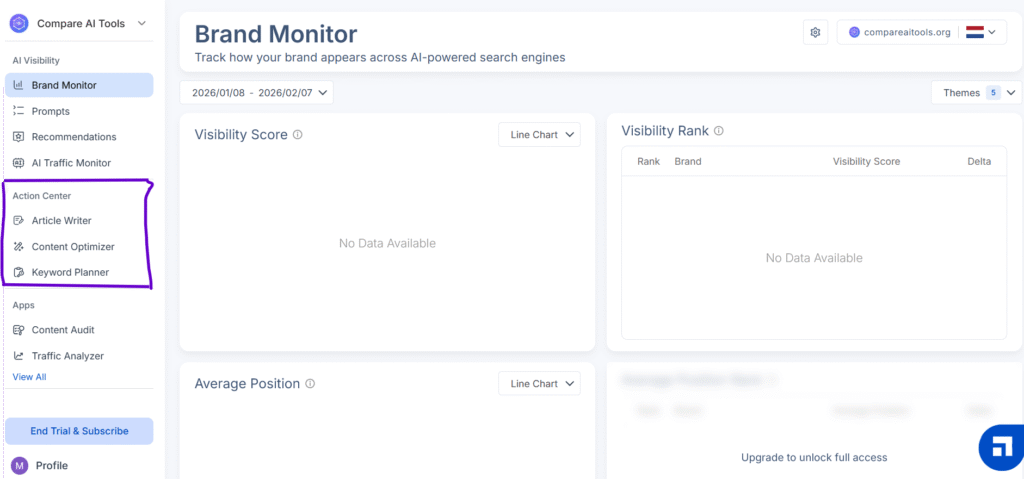
Task: Click the Traffic Analyzer chart icon
Action: [18, 356]
